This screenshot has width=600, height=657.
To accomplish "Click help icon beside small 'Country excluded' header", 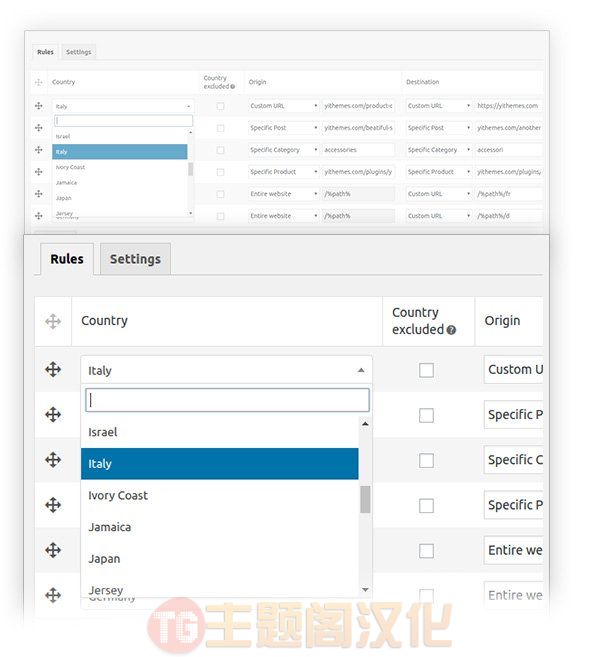I will (x=233, y=87).
